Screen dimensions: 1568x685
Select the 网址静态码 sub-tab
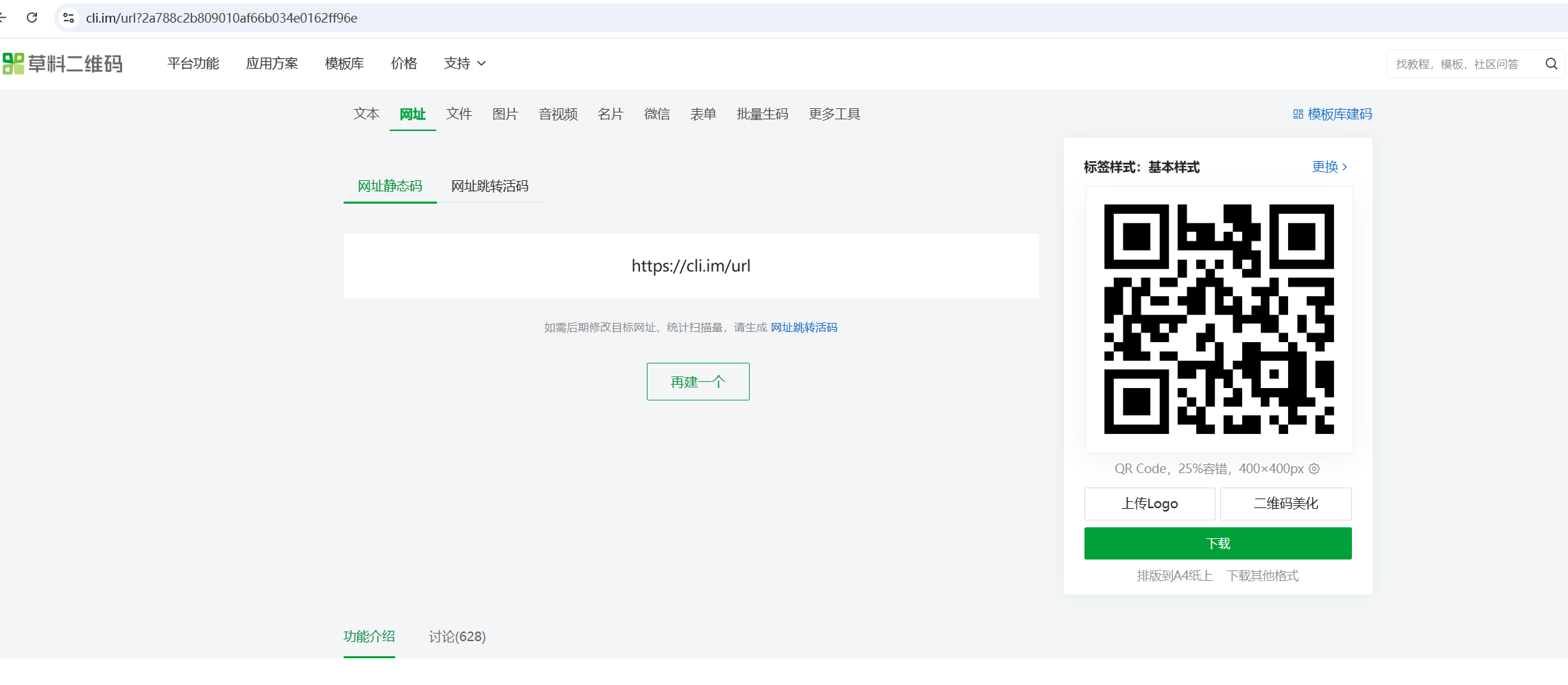pos(390,186)
